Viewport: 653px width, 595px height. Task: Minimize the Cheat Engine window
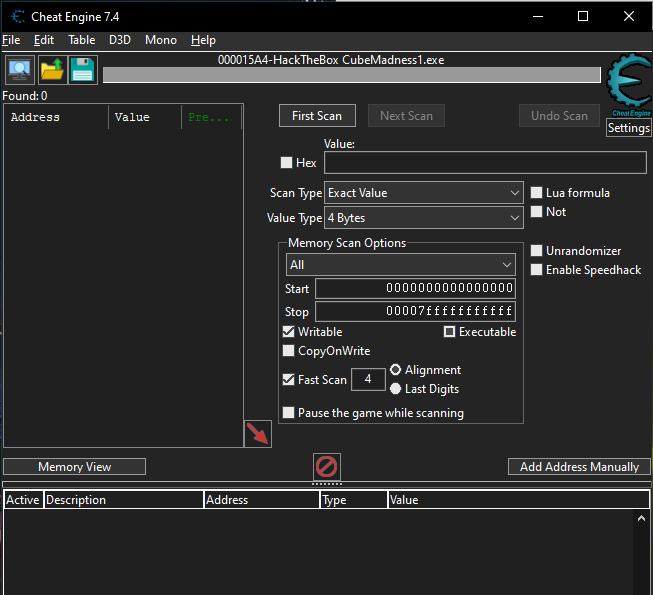(538, 16)
